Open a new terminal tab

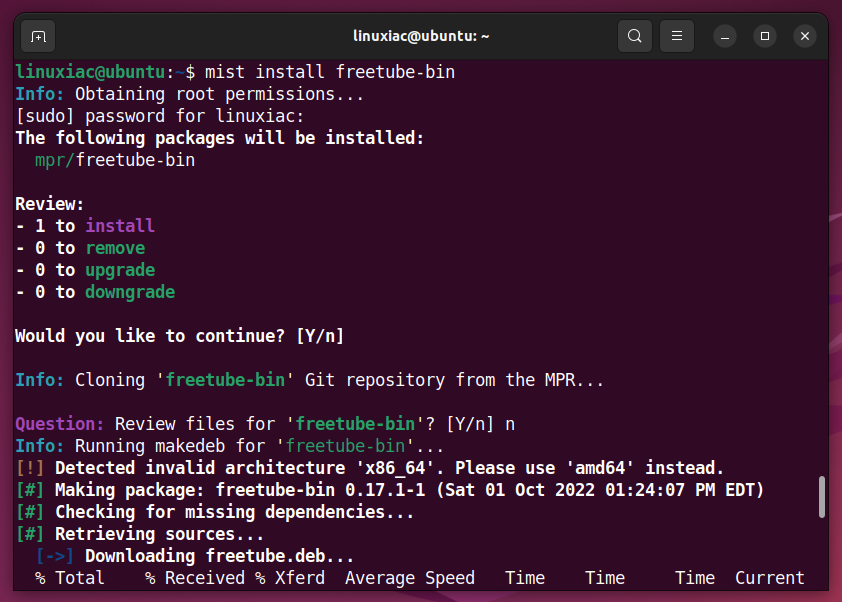coord(38,37)
